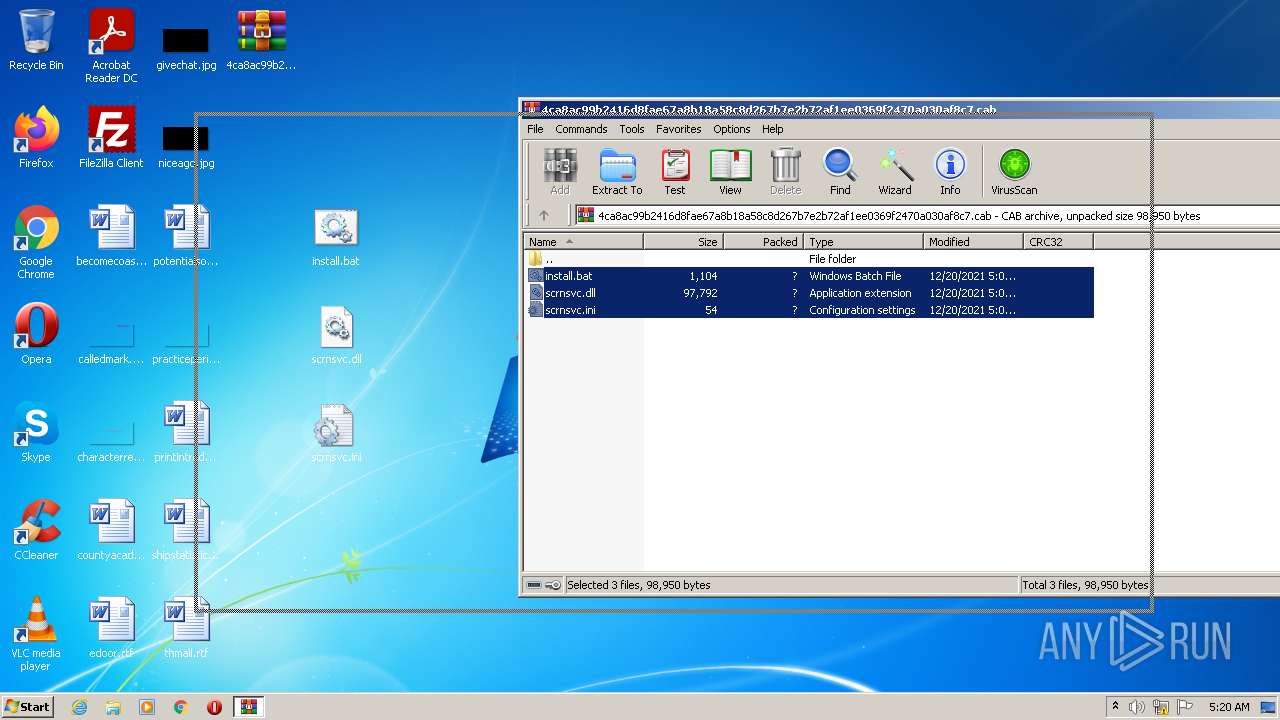The image size is (1280, 720).
Task: Select scrnsvc.dll file on desktop
Action: [x=336, y=336]
